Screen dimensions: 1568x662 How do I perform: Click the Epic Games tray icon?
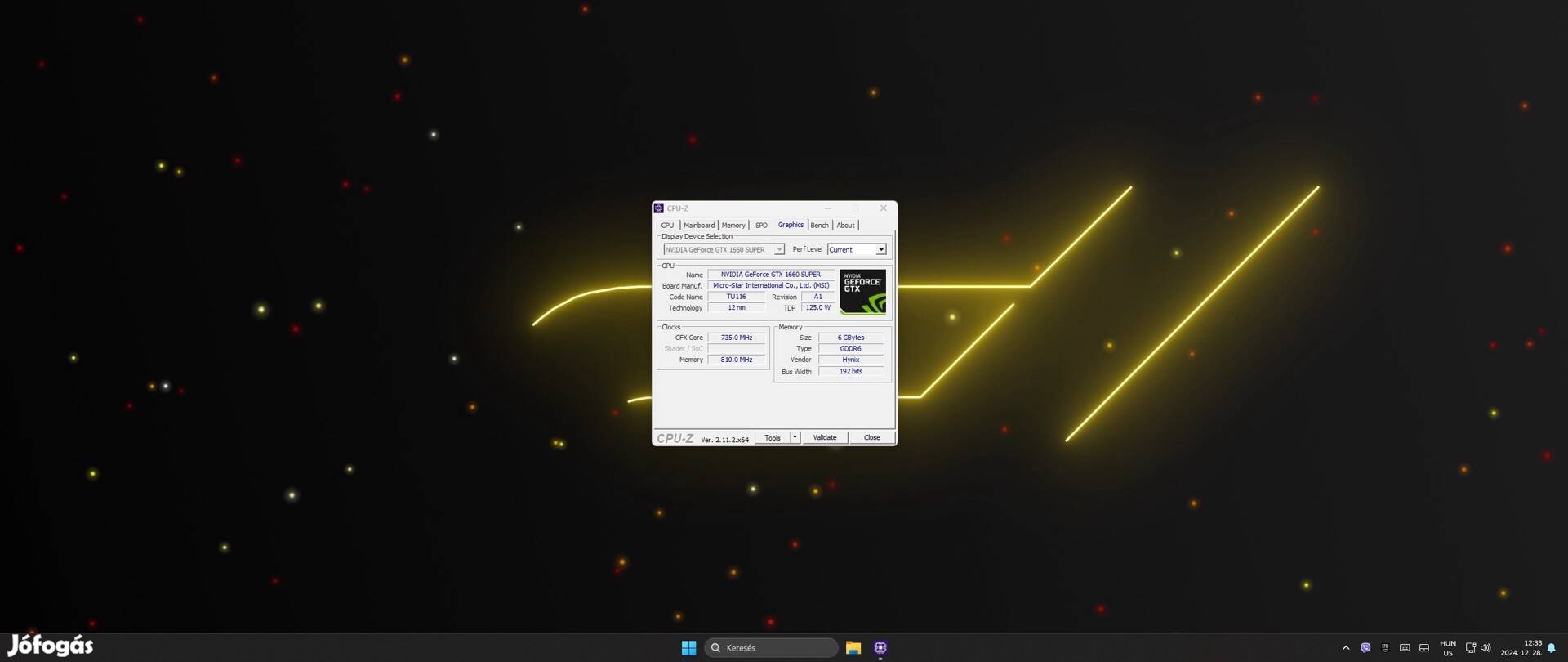[x=1385, y=647]
